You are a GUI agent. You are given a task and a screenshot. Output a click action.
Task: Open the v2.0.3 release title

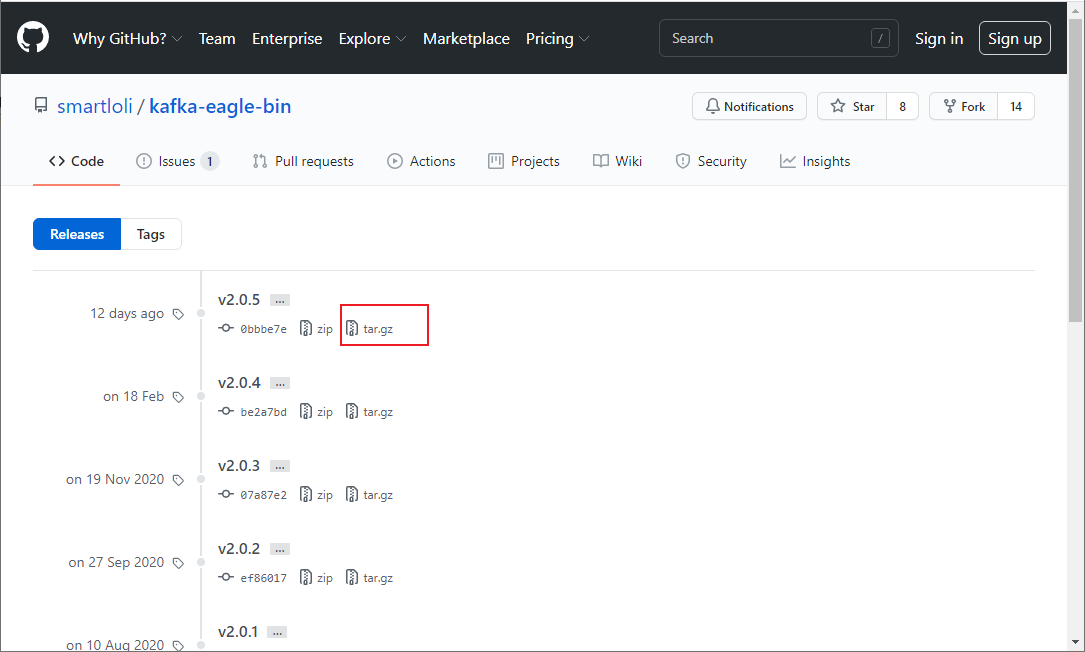pos(239,466)
